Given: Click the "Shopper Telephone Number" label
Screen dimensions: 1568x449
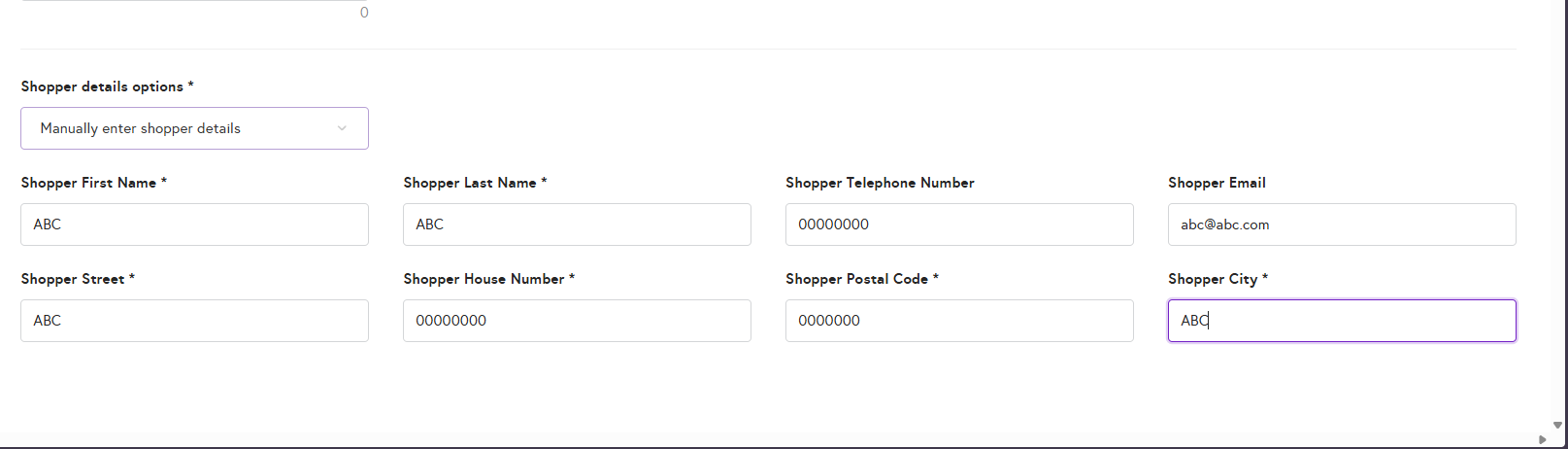Looking at the screenshot, I should (880, 183).
